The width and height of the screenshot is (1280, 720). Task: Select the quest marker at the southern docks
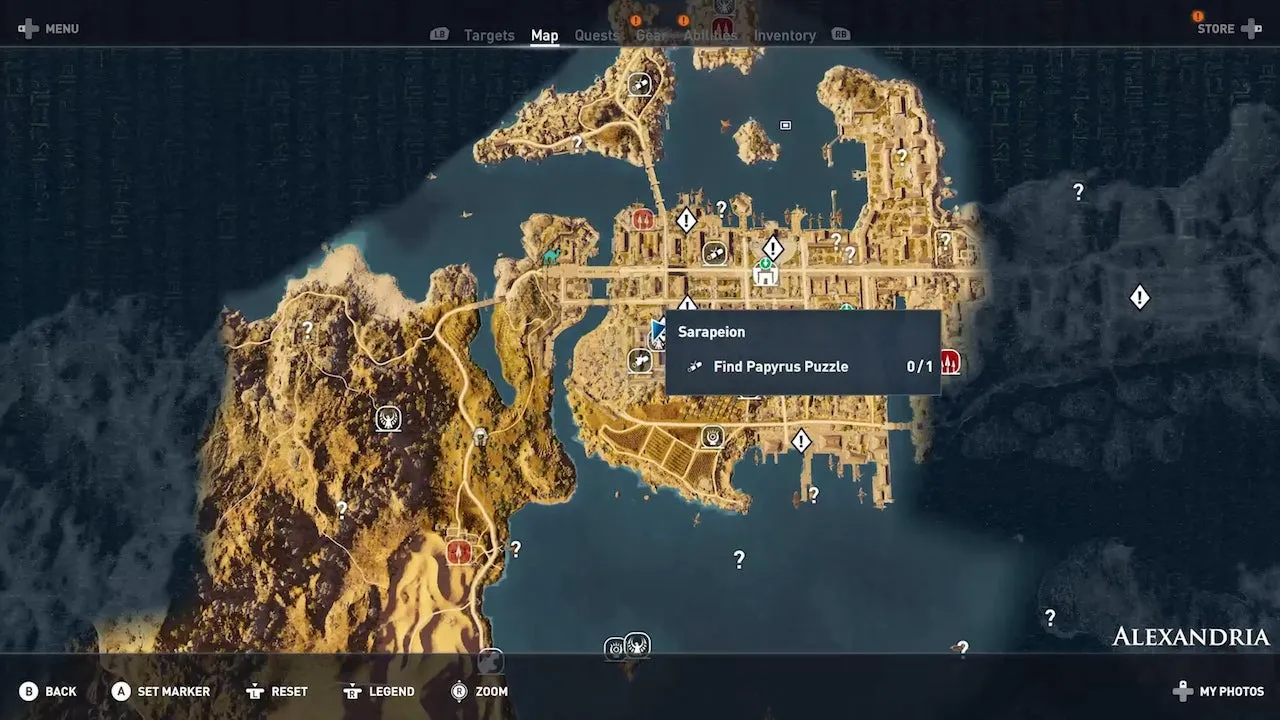pos(801,440)
